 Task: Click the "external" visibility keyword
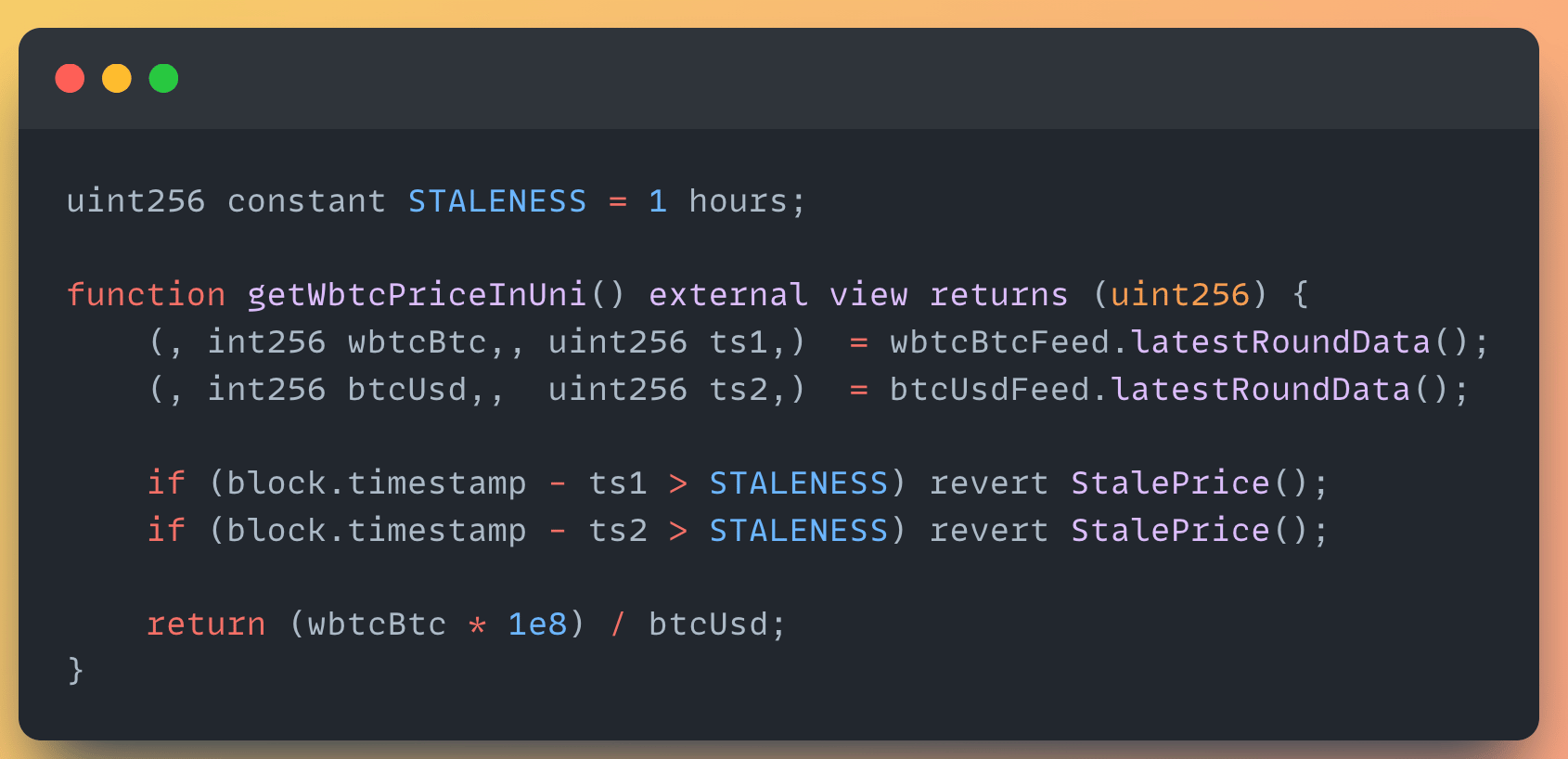point(728,295)
